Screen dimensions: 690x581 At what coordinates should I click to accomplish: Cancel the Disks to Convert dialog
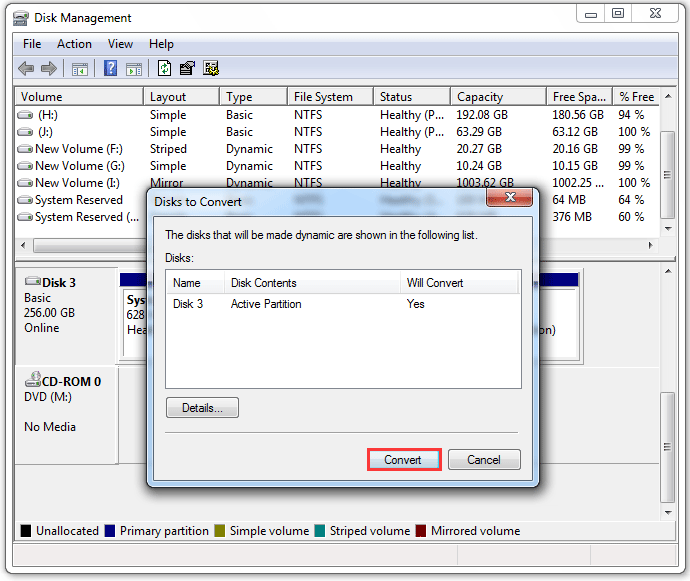pyautogui.click(x=484, y=460)
